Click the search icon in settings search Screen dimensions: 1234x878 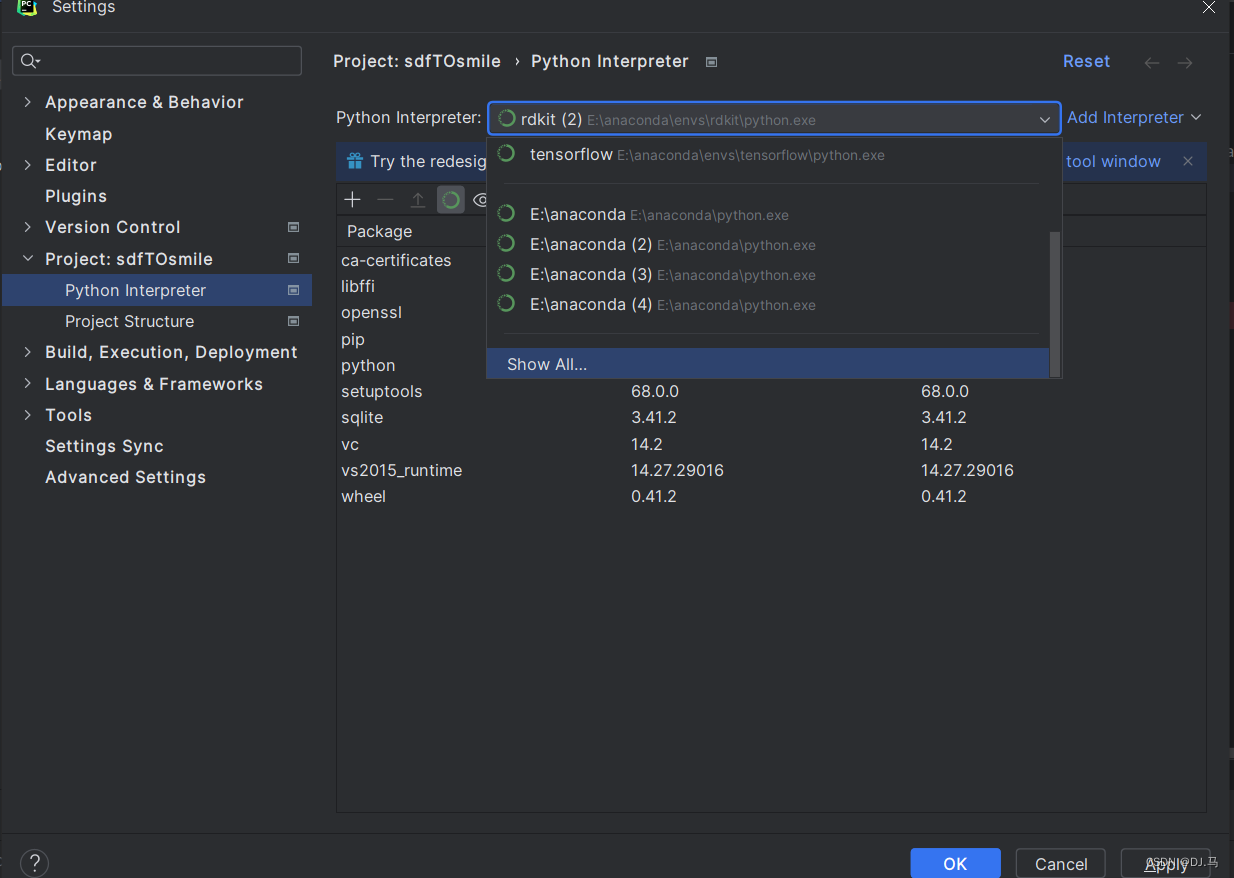pyautogui.click(x=30, y=61)
